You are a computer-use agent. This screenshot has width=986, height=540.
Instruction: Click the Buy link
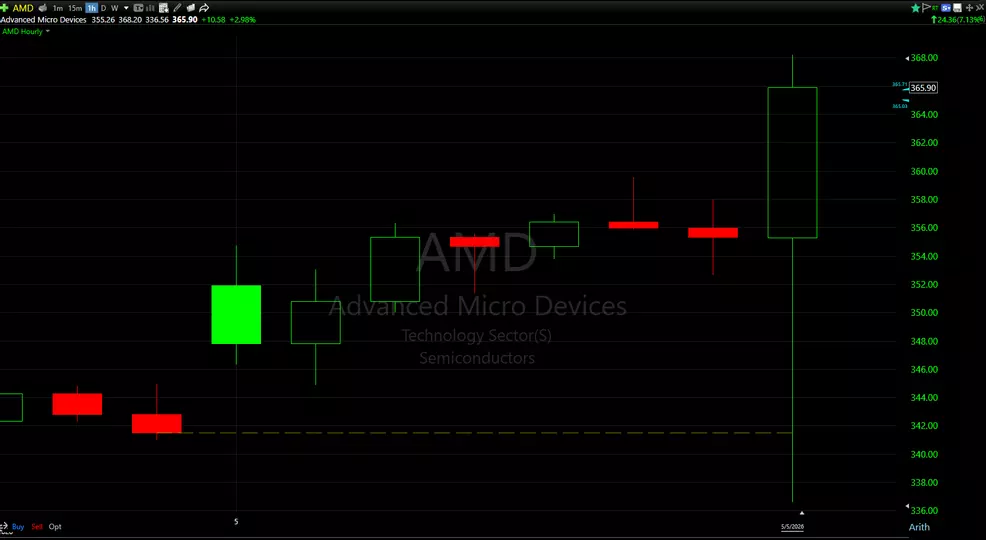coord(18,527)
